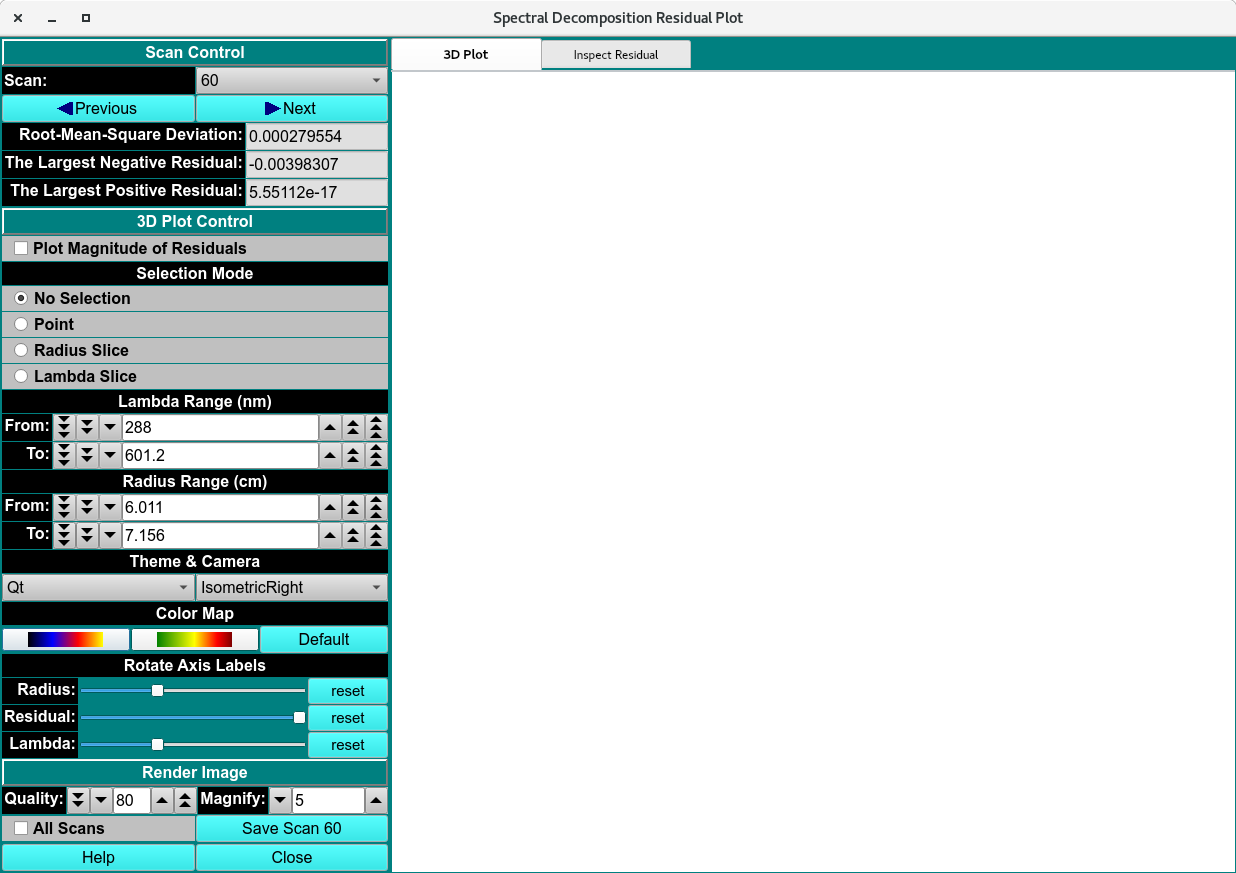Screen dimensions: 1236x873
Task: Choose Lambda Slice selection mode
Action: [x=21, y=376]
